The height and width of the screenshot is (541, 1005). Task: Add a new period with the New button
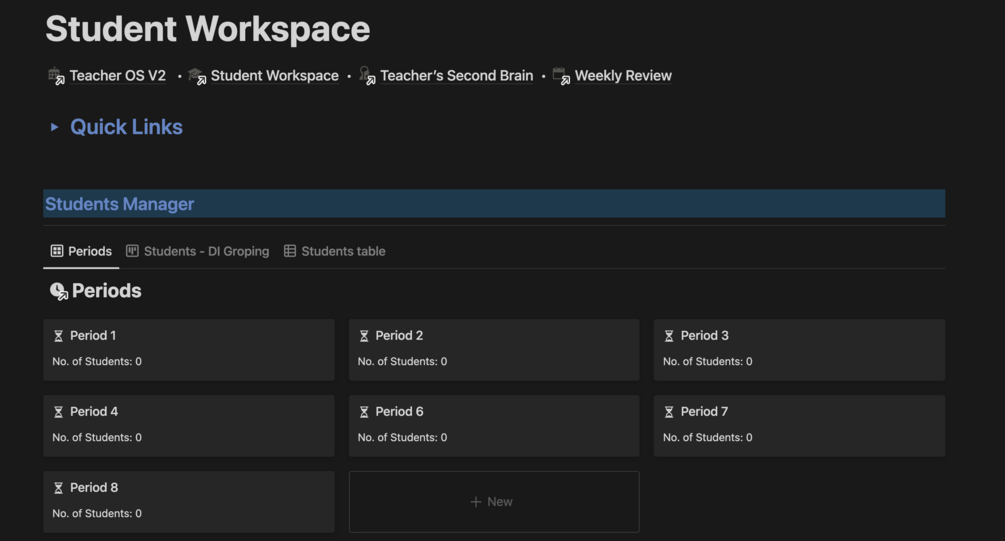click(493, 502)
